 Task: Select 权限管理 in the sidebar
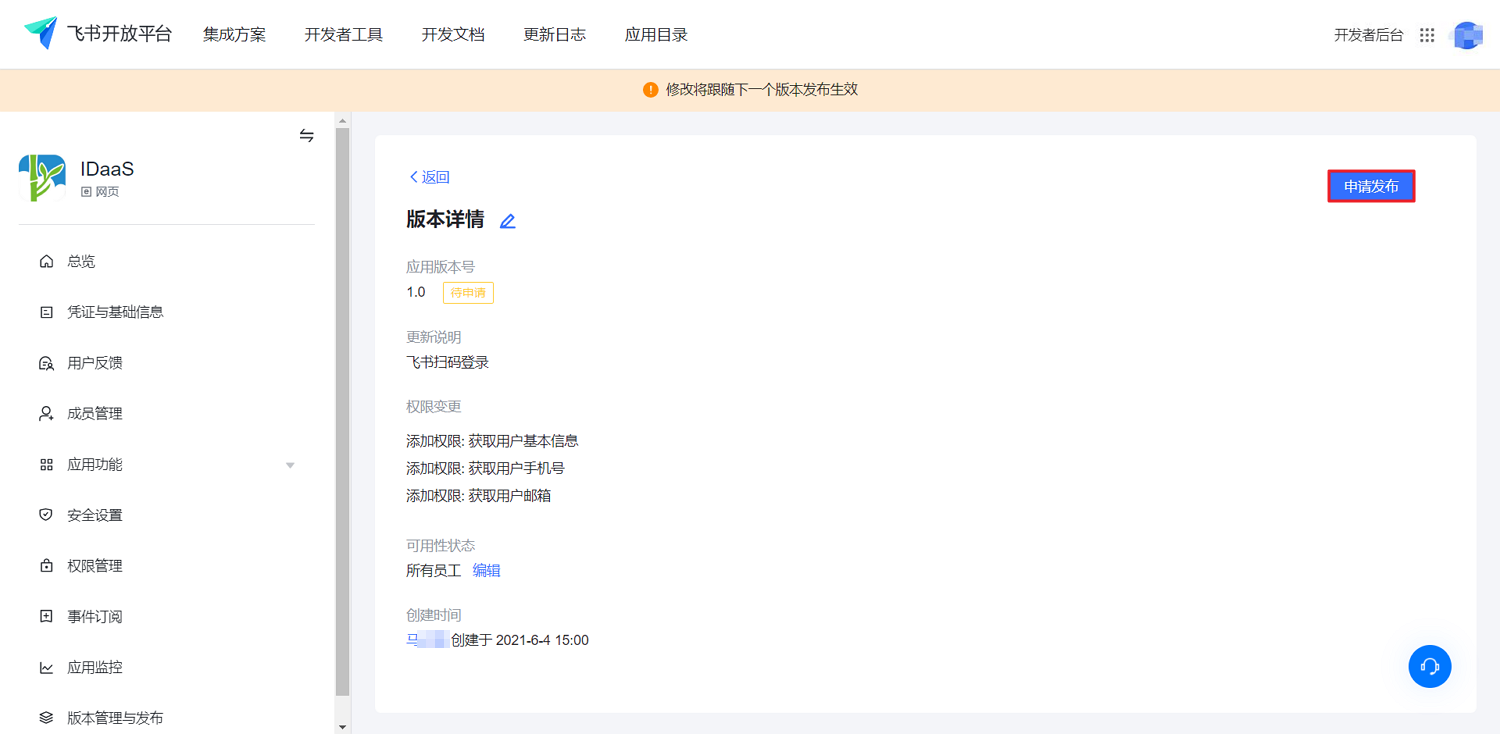click(95, 566)
